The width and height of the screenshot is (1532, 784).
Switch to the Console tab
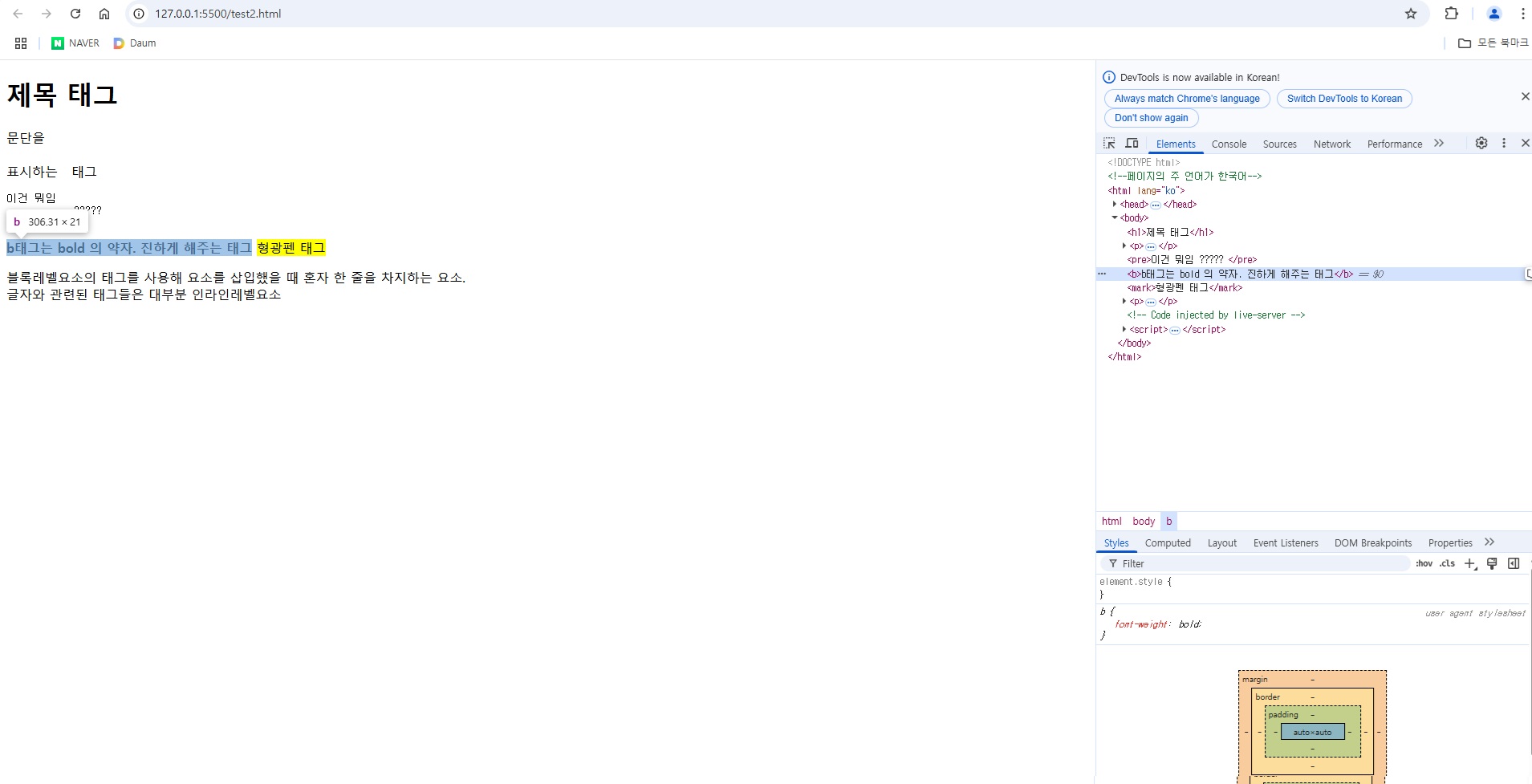[x=1229, y=144]
